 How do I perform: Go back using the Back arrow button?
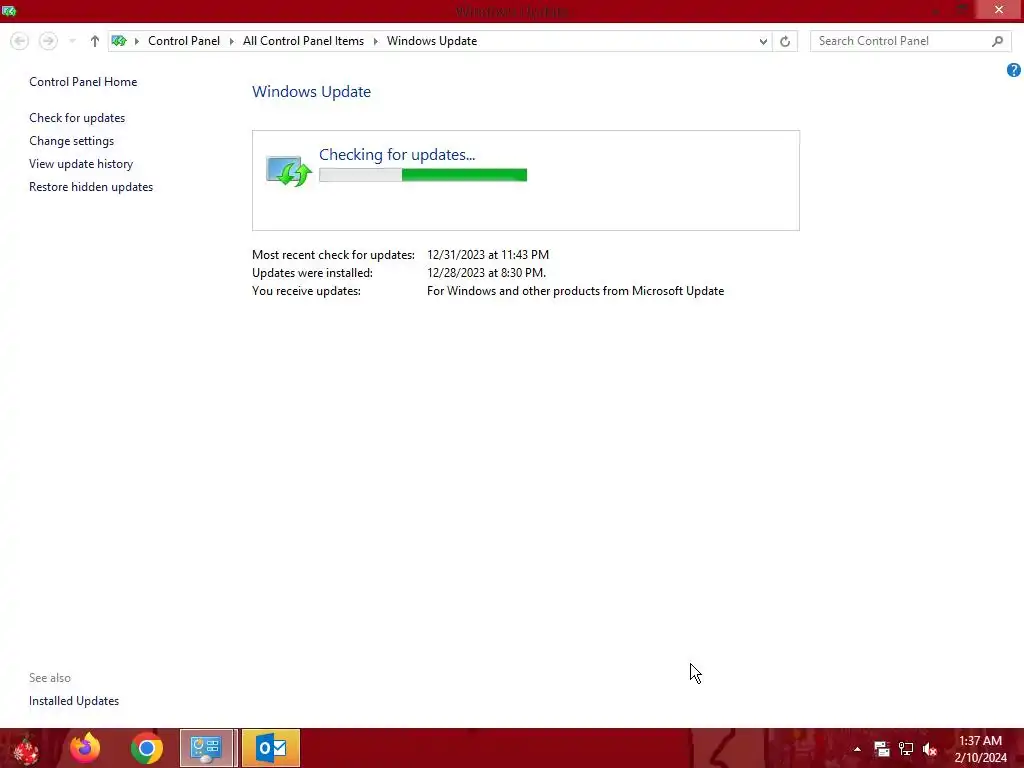pyautogui.click(x=20, y=41)
